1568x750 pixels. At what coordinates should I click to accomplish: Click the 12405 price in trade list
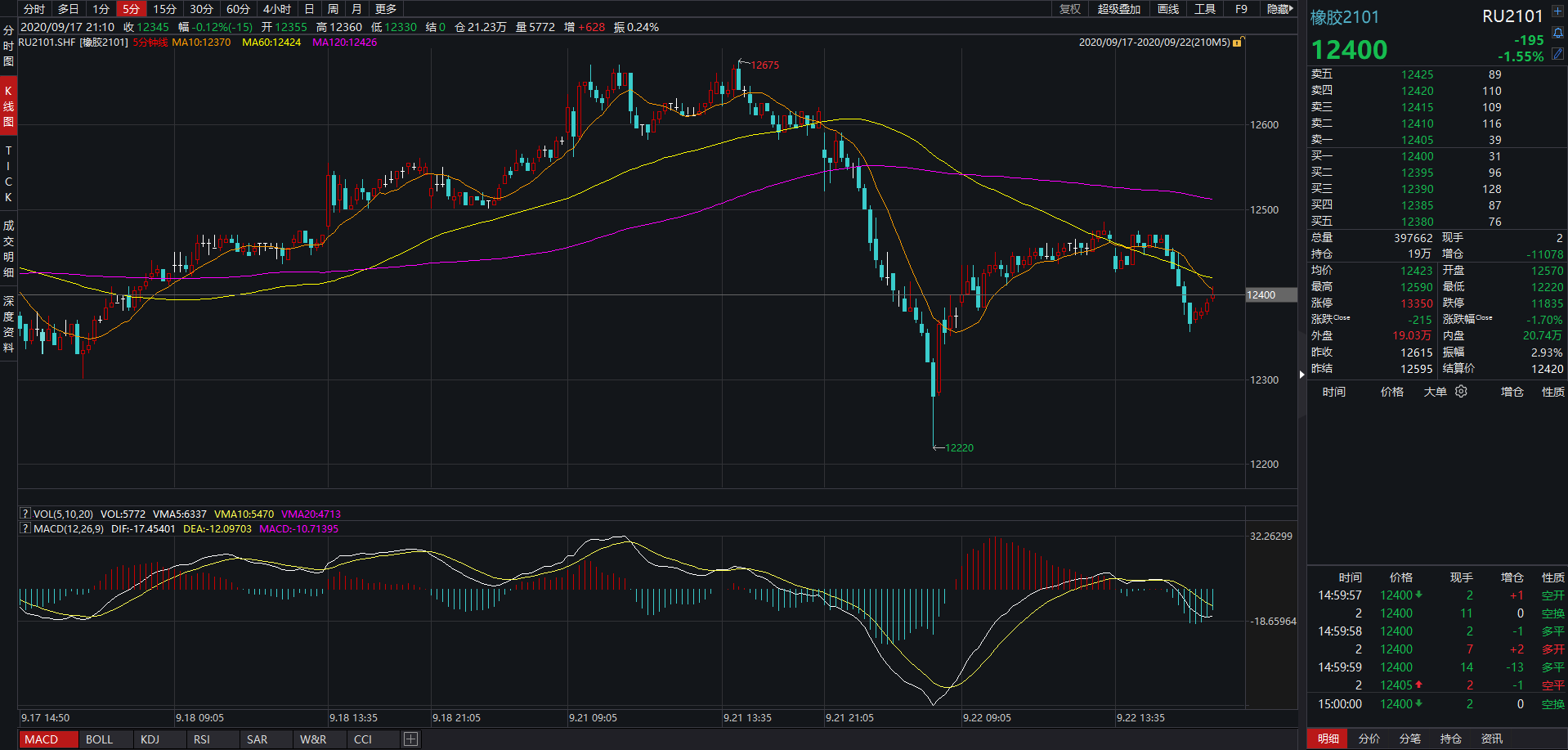(1396, 685)
